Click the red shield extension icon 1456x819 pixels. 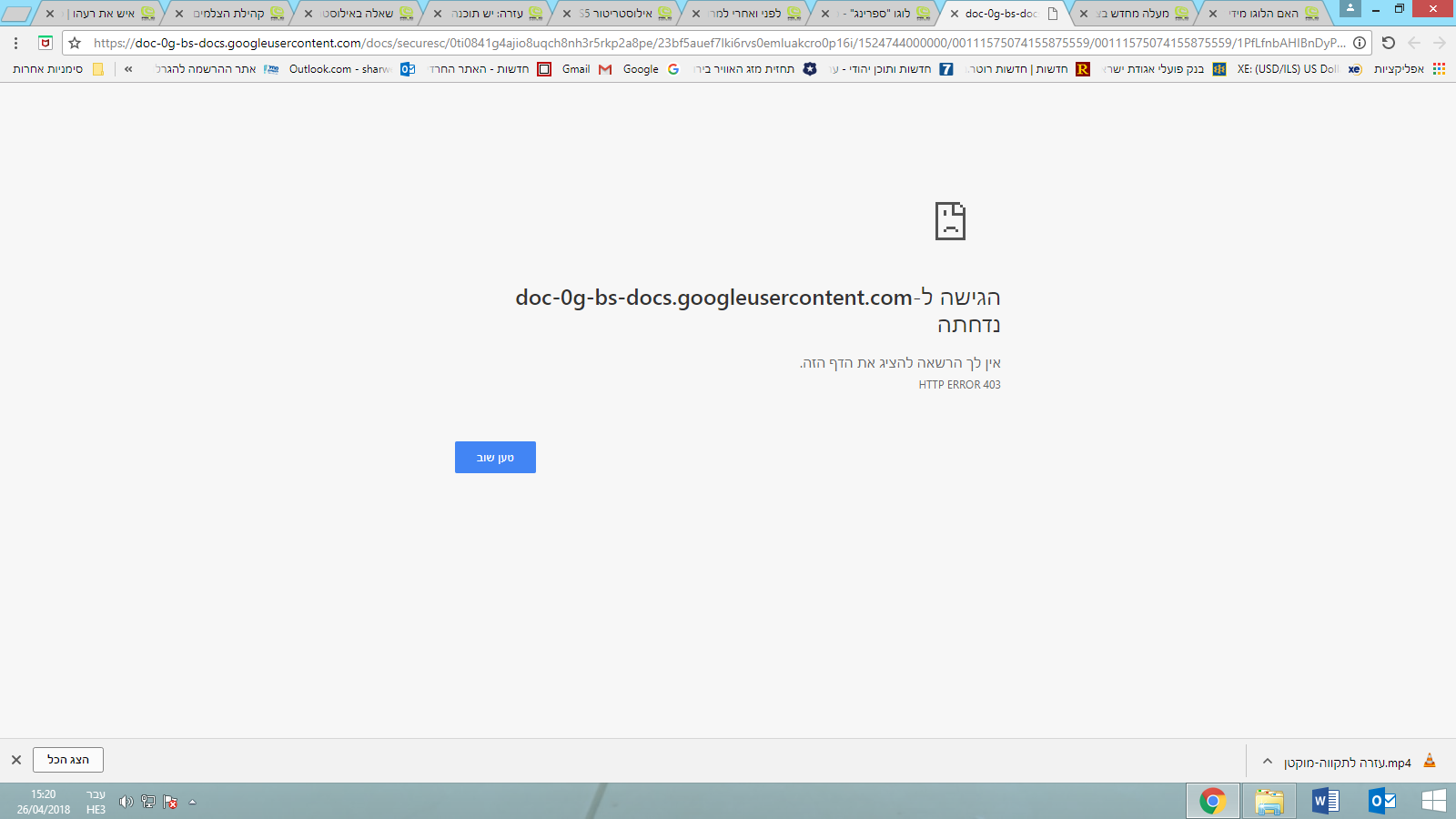pyautogui.click(x=45, y=43)
